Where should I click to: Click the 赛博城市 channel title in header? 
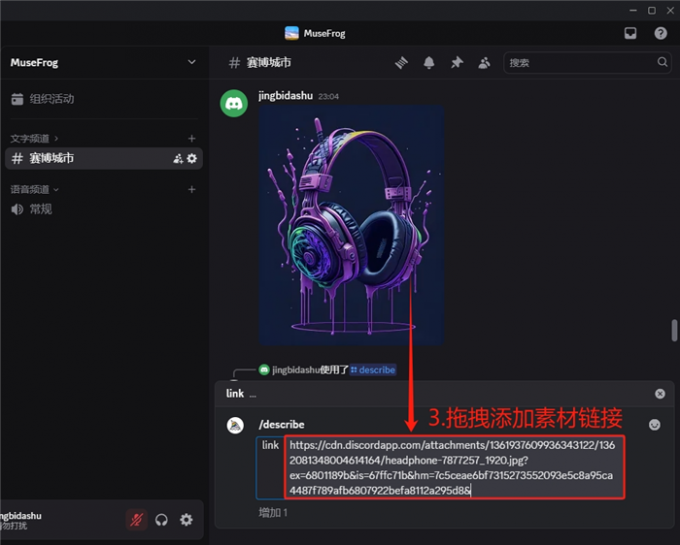click(x=269, y=63)
